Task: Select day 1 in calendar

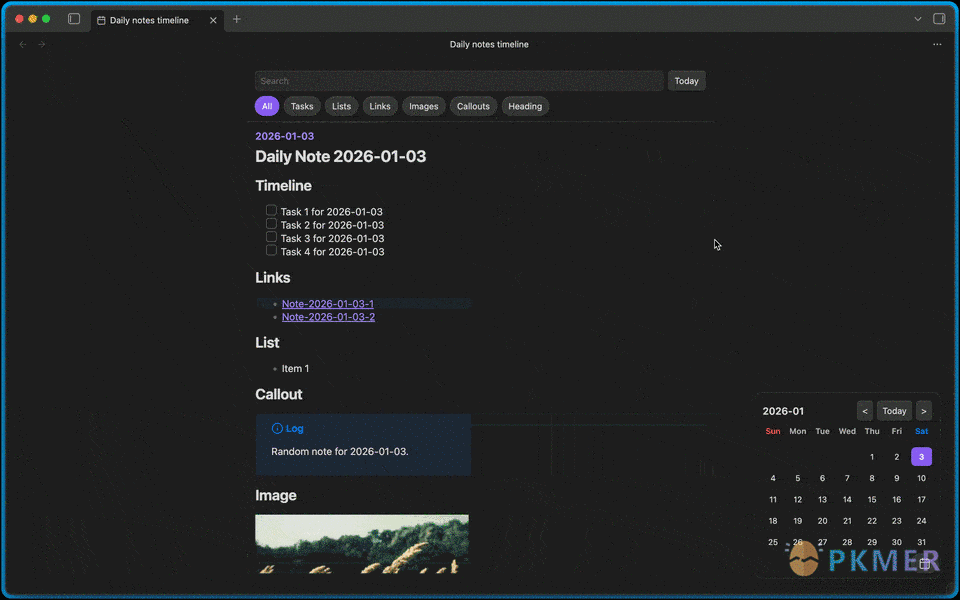Action: 872,457
